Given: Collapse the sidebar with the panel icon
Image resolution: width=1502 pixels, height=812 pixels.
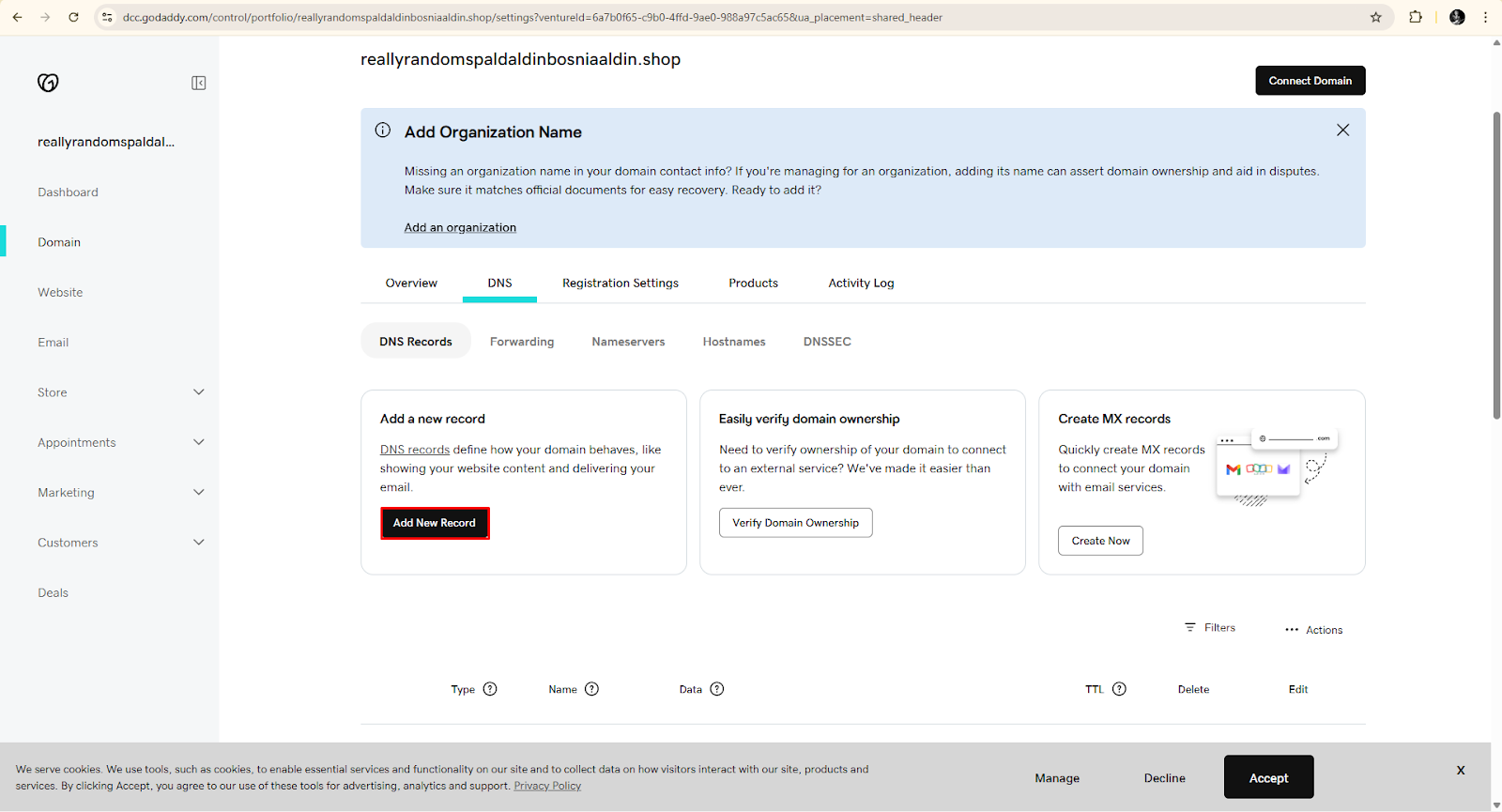Looking at the screenshot, I should coord(199,83).
